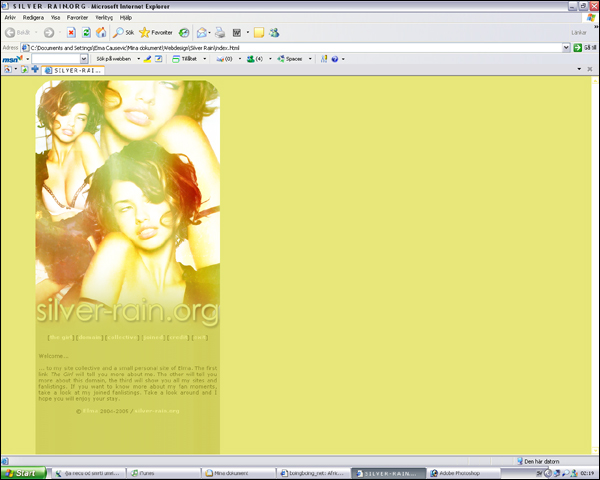This screenshot has height=480, width=600.
Task: Click the yellow note icon in toolbar
Action: tap(259, 33)
